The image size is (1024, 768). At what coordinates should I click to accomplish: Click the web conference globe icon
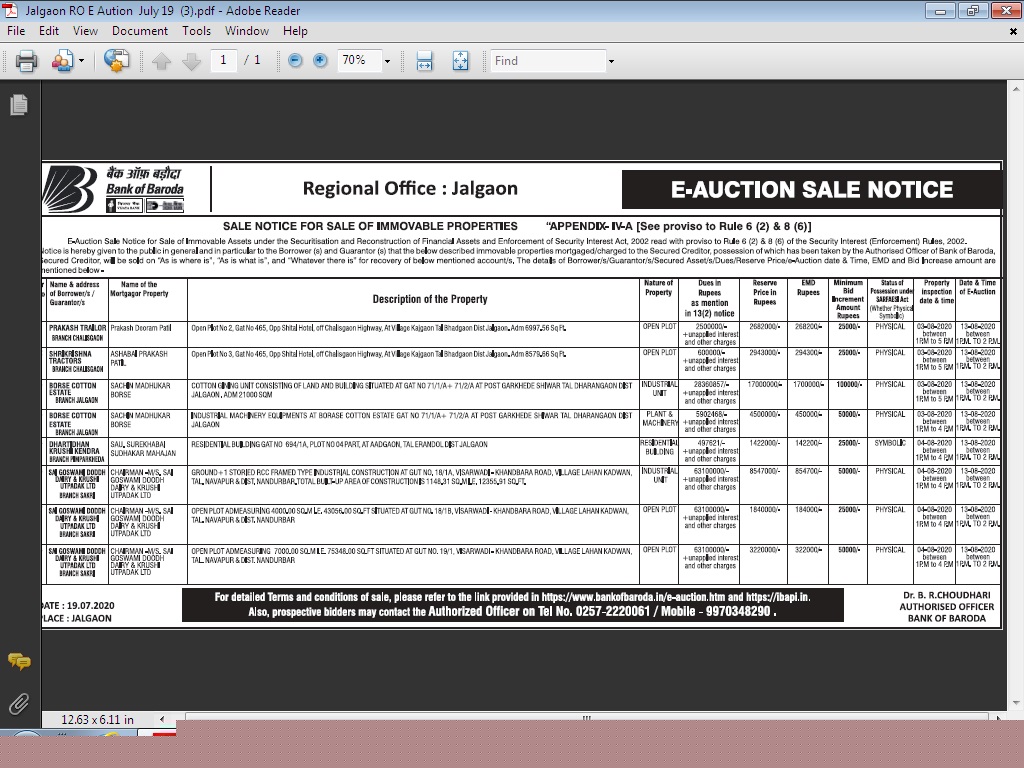coord(116,61)
